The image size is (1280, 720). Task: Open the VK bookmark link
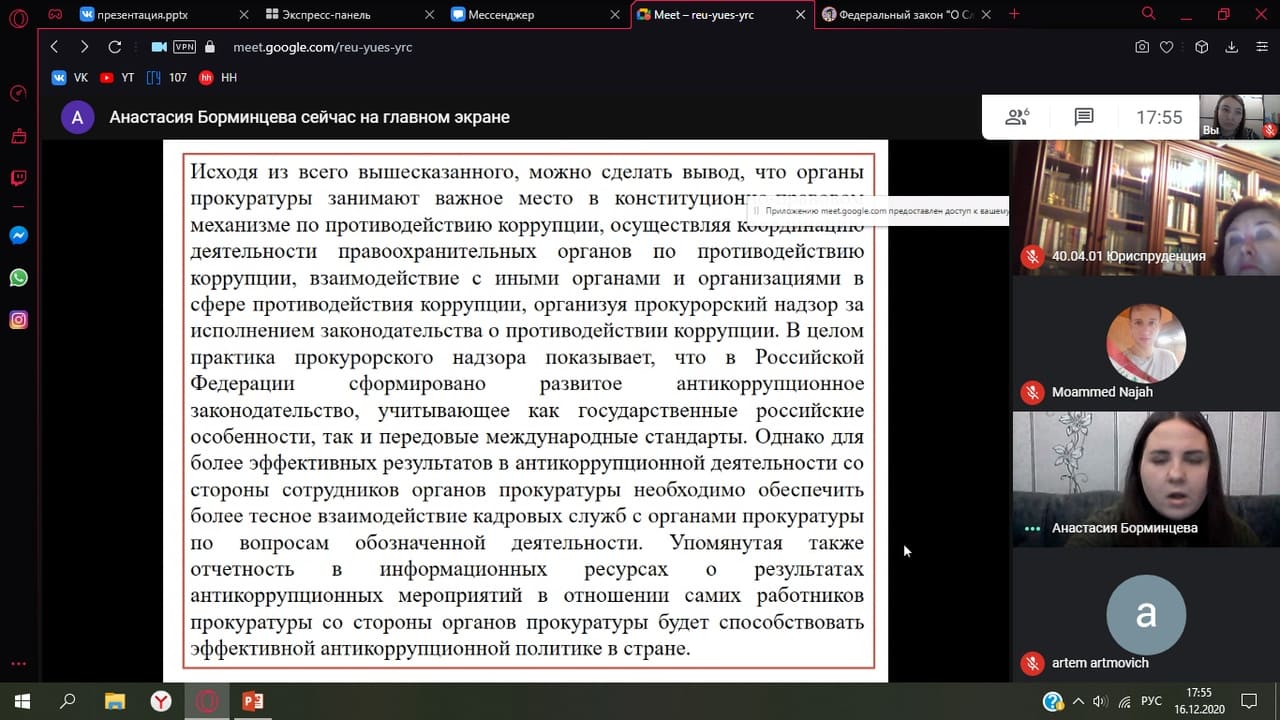(70, 77)
